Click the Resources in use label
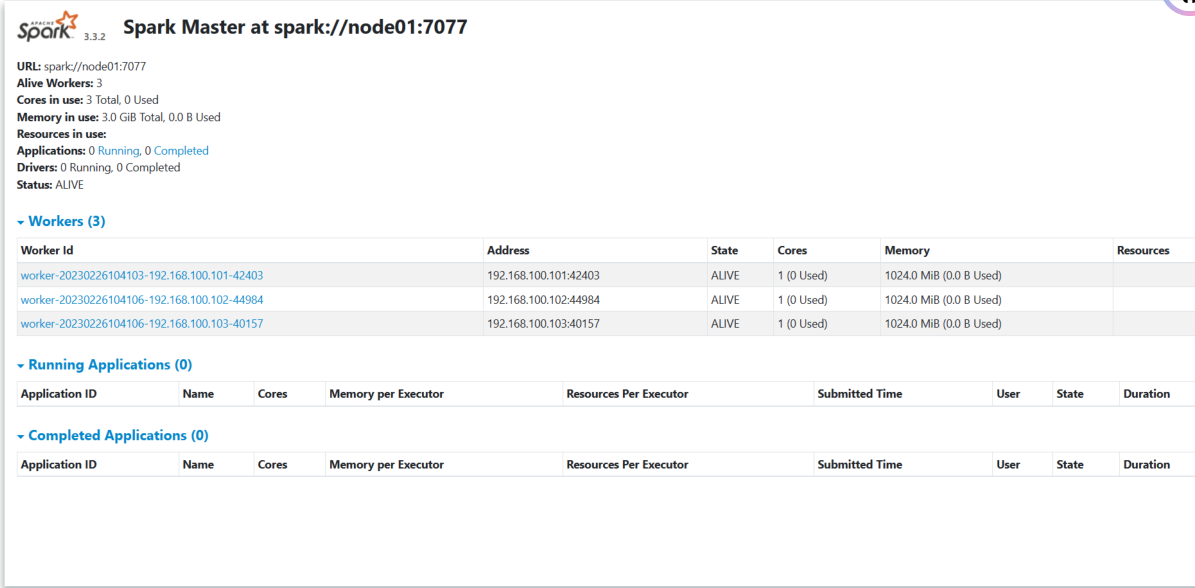 [x=62, y=134]
